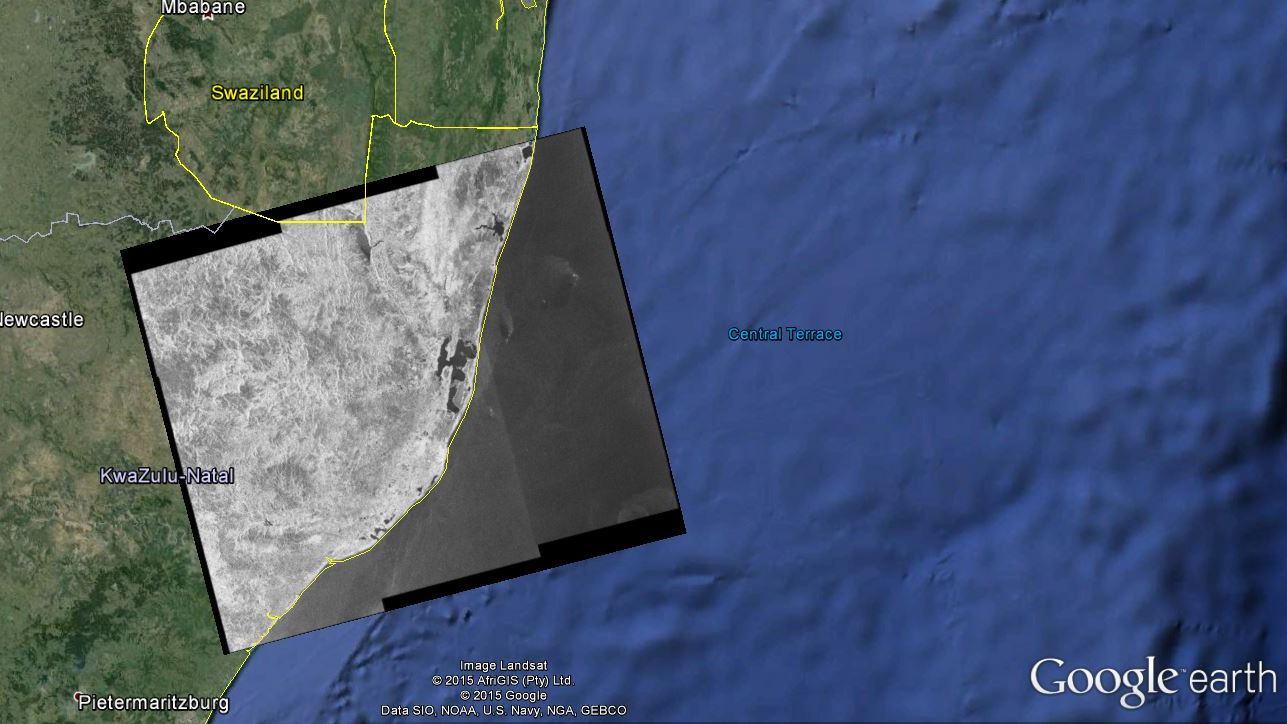Click the black strip at overlay's top-left edge

(x=200, y=243)
